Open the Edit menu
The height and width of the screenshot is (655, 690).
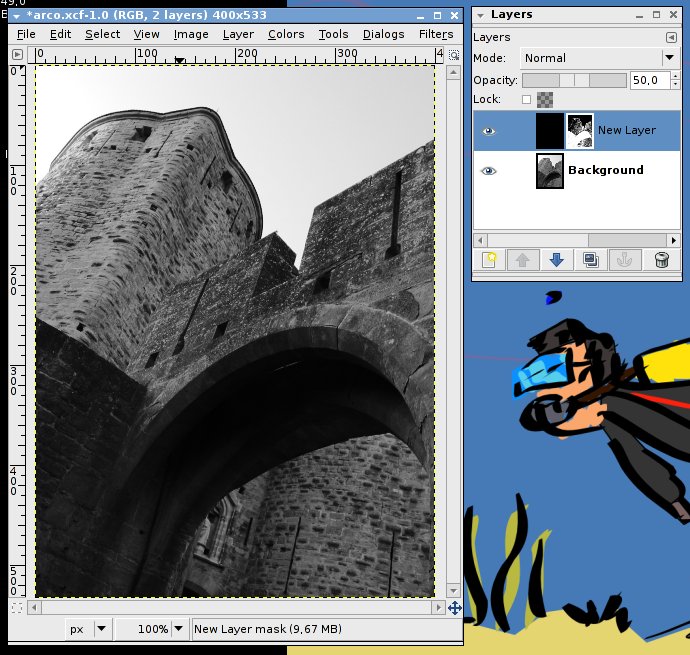click(60, 34)
